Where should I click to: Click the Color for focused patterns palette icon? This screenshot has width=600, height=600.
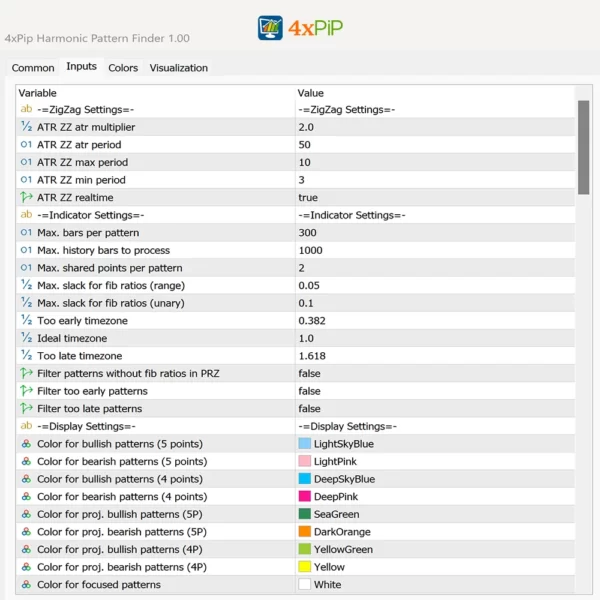point(26,584)
